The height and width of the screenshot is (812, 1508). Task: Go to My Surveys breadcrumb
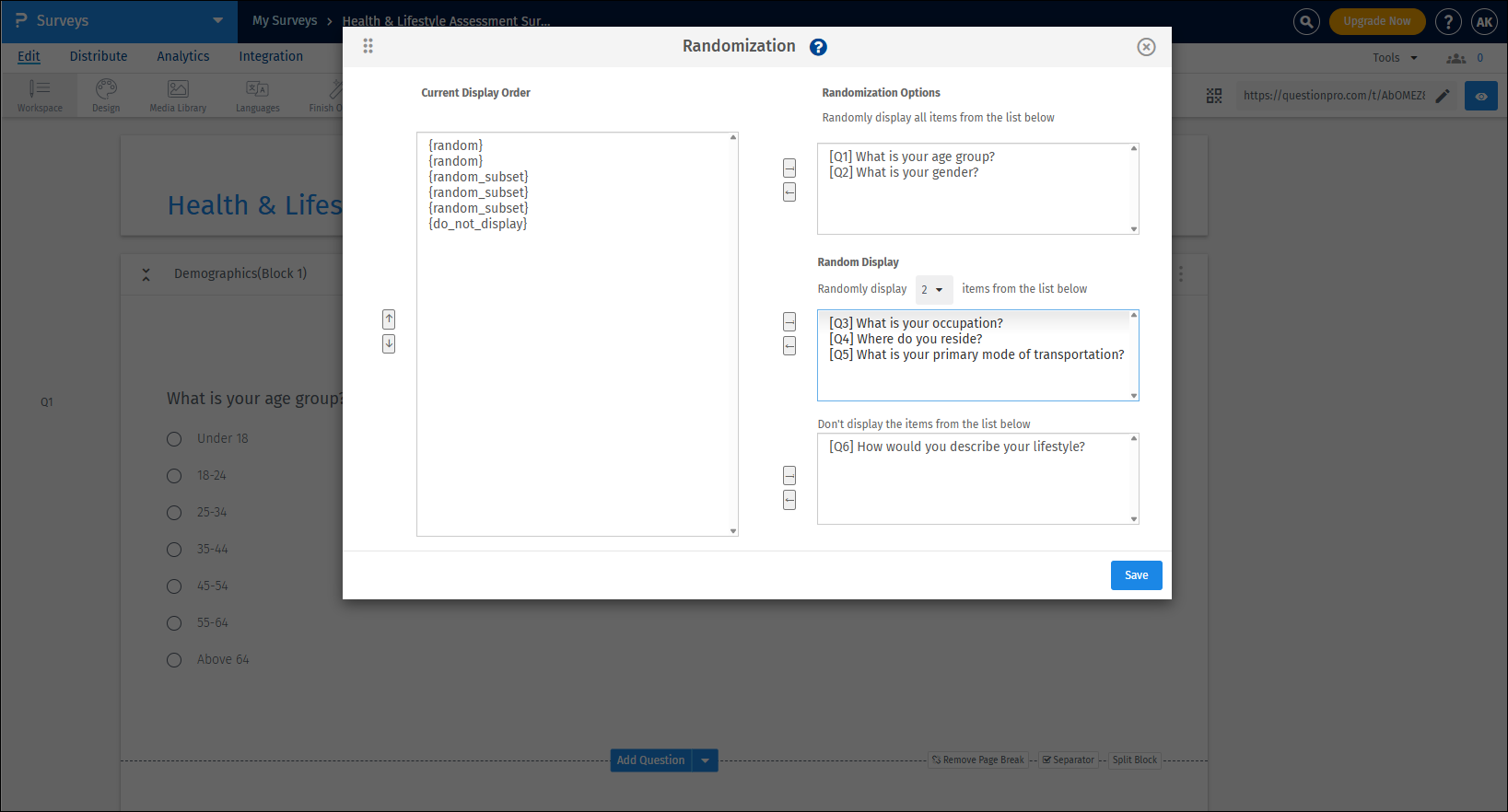[285, 20]
